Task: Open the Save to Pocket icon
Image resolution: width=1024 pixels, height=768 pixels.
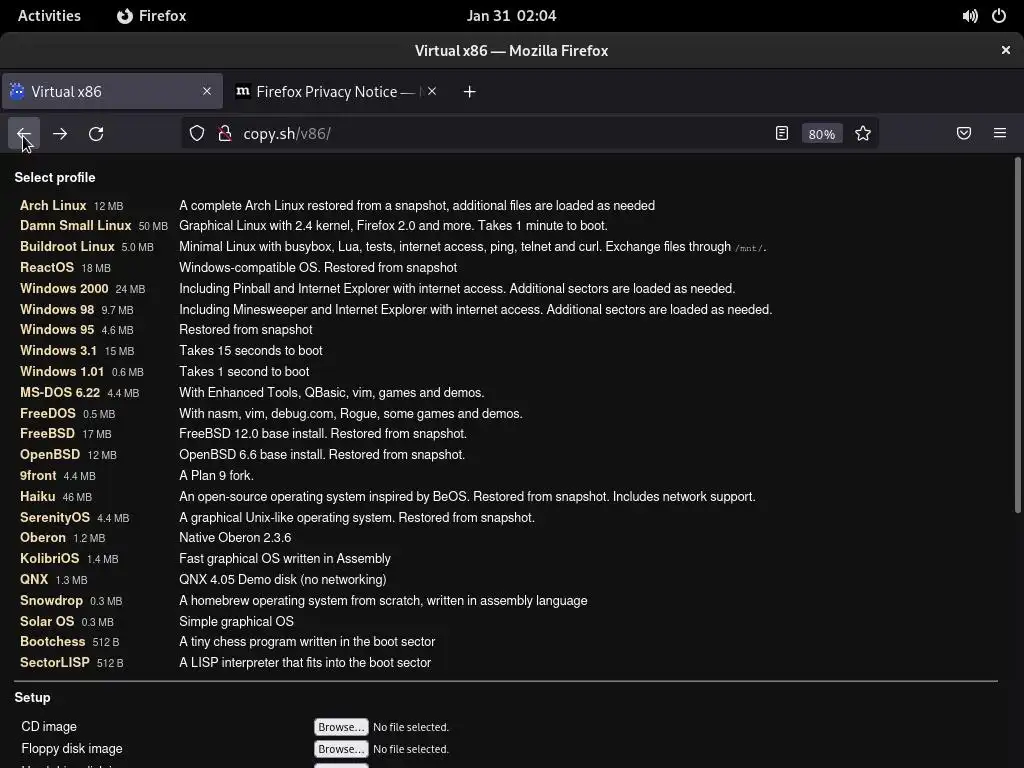Action: pos(964,134)
